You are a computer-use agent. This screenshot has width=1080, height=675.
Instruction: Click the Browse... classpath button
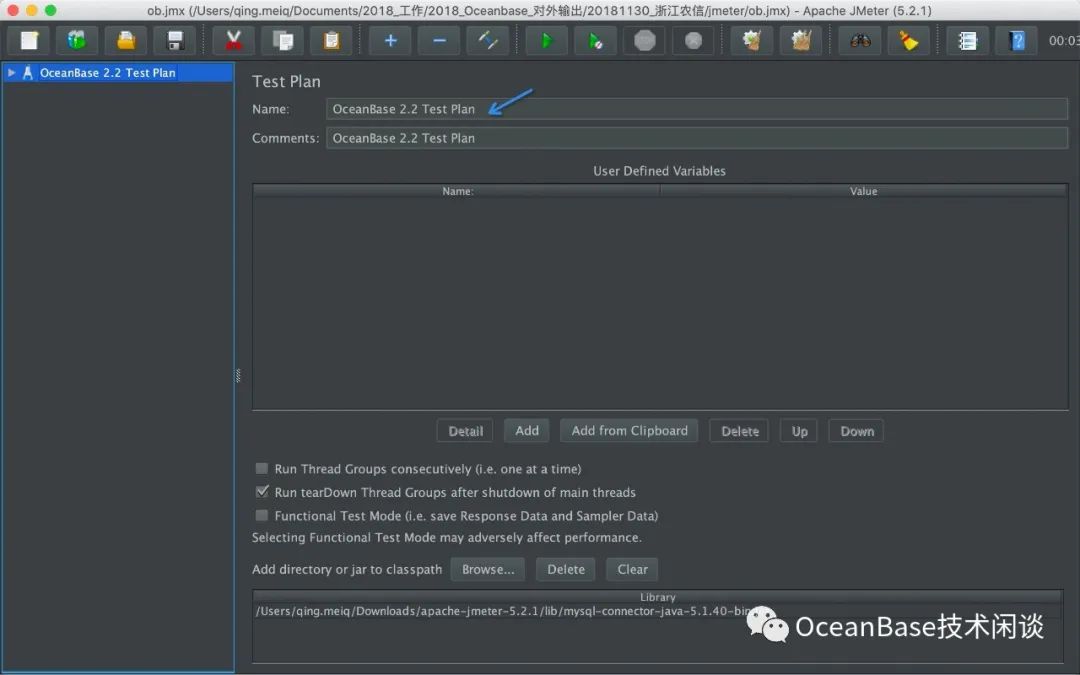[x=488, y=569]
